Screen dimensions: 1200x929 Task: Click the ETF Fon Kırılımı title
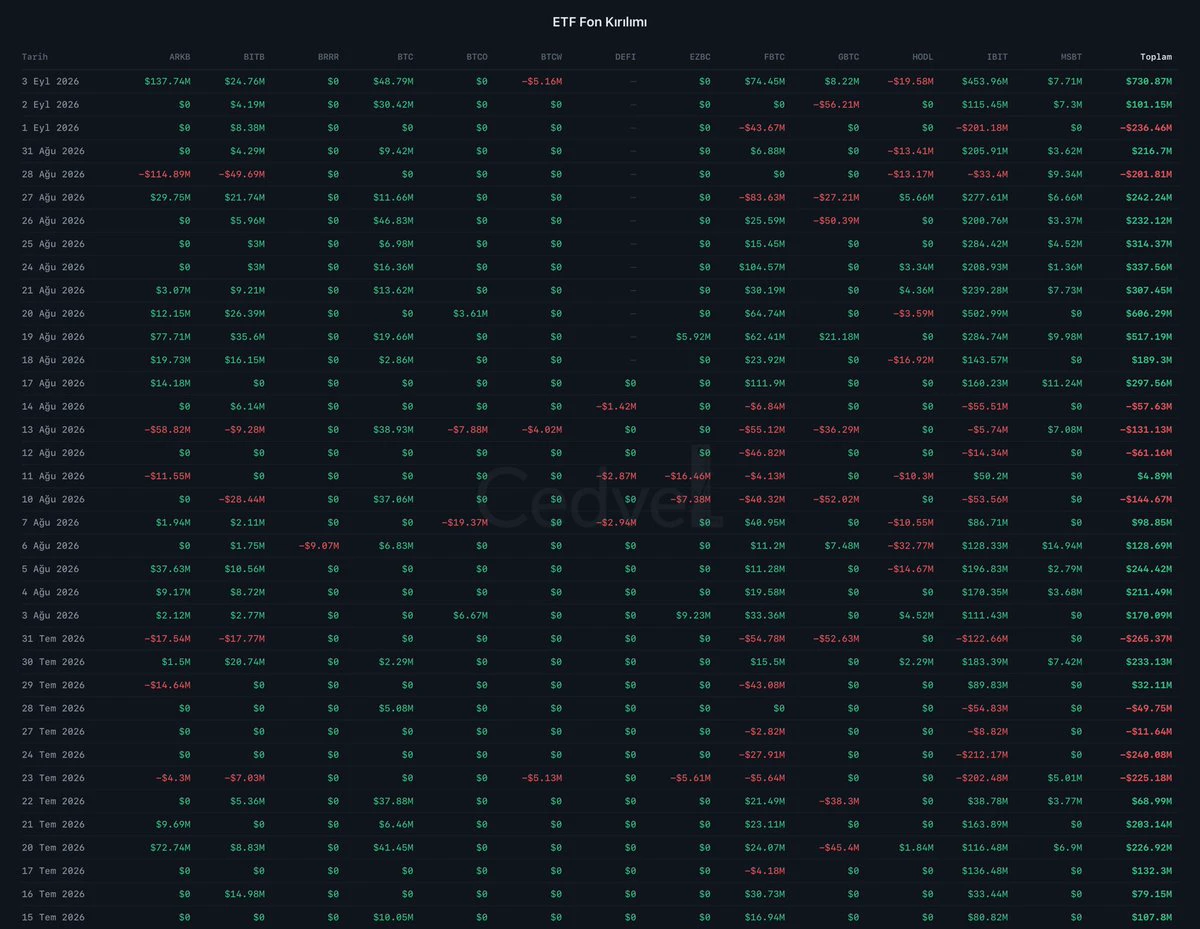click(600, 21)
